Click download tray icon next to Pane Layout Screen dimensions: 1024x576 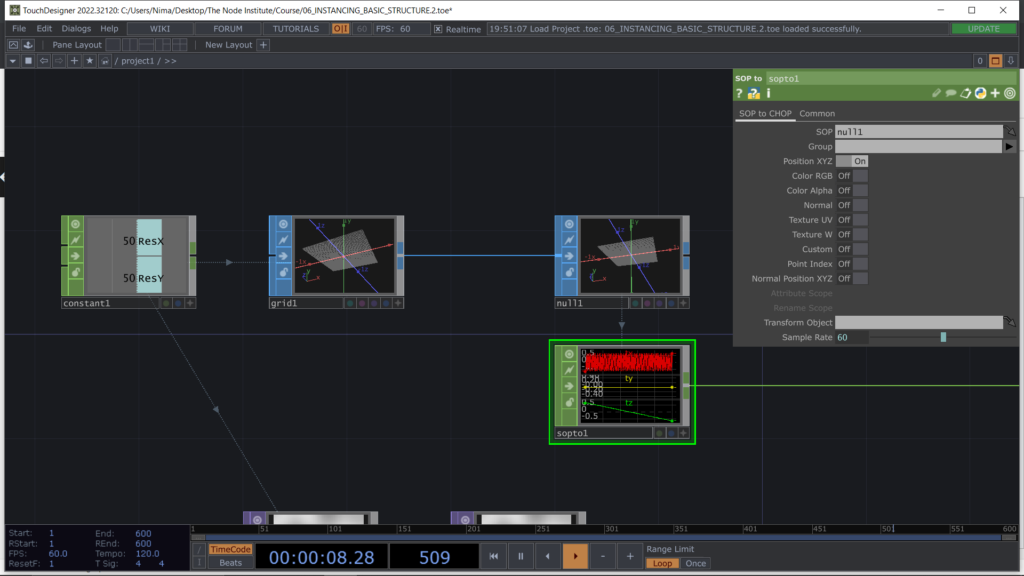tap(28, 44)
